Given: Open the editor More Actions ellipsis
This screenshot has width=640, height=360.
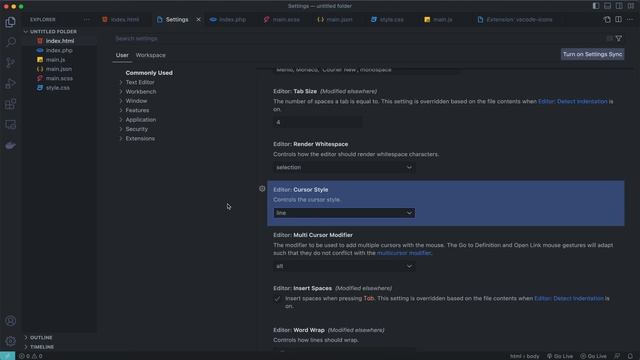Looking at the screenshot, I should (630, 20).
